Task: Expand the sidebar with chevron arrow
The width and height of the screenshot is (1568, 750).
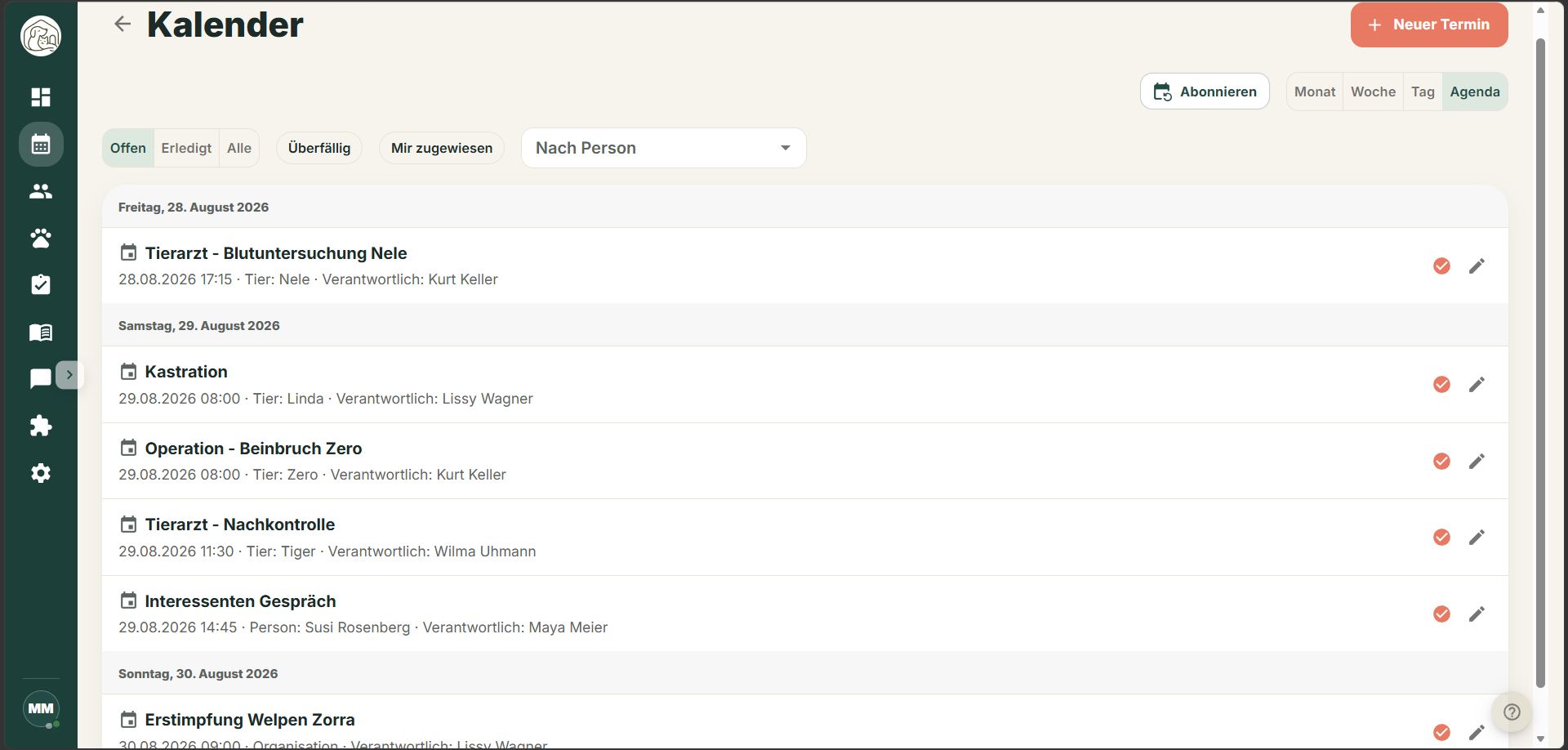Action: click(69, 375)
